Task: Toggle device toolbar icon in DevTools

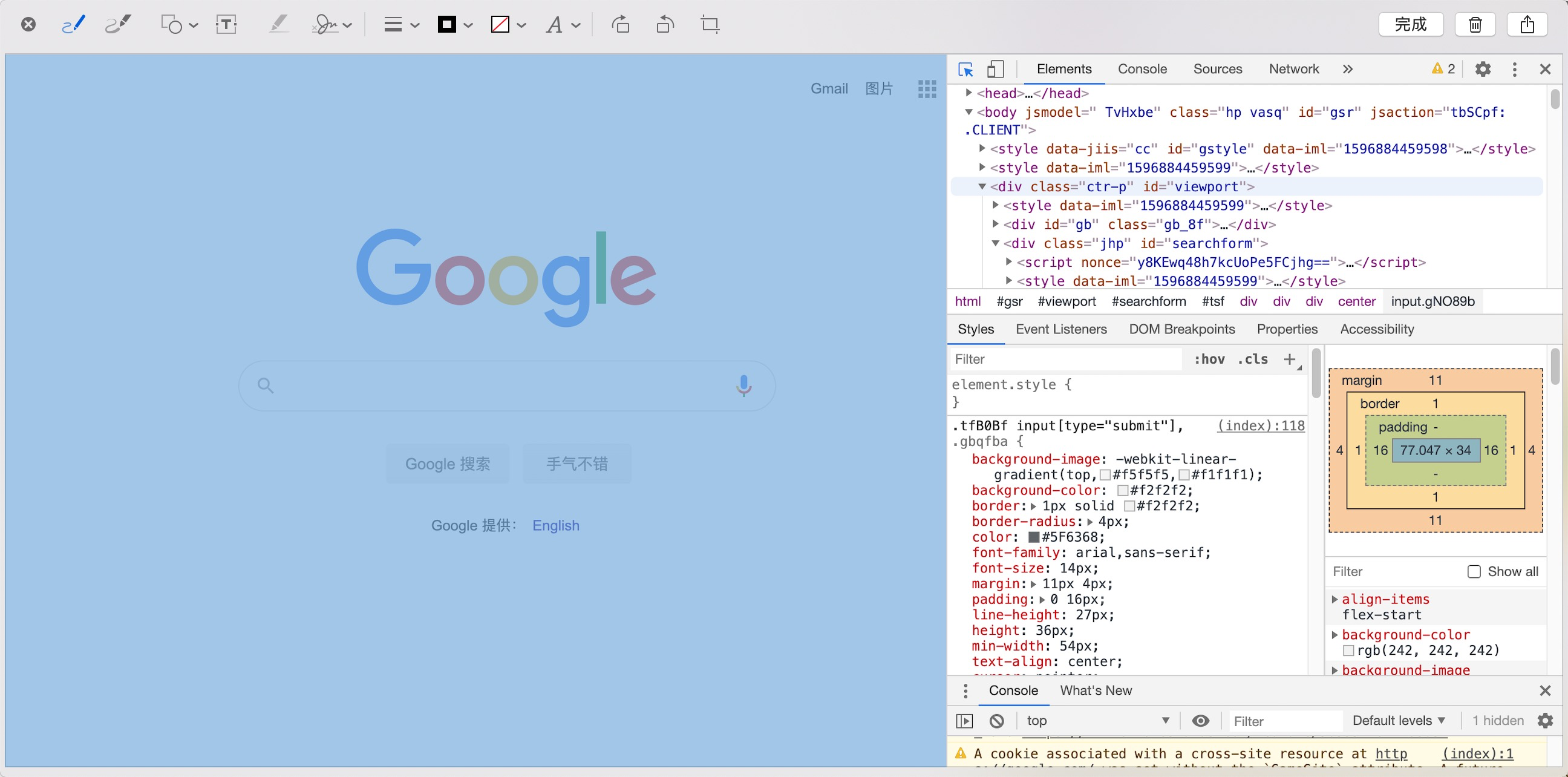Action: point(995,70)
